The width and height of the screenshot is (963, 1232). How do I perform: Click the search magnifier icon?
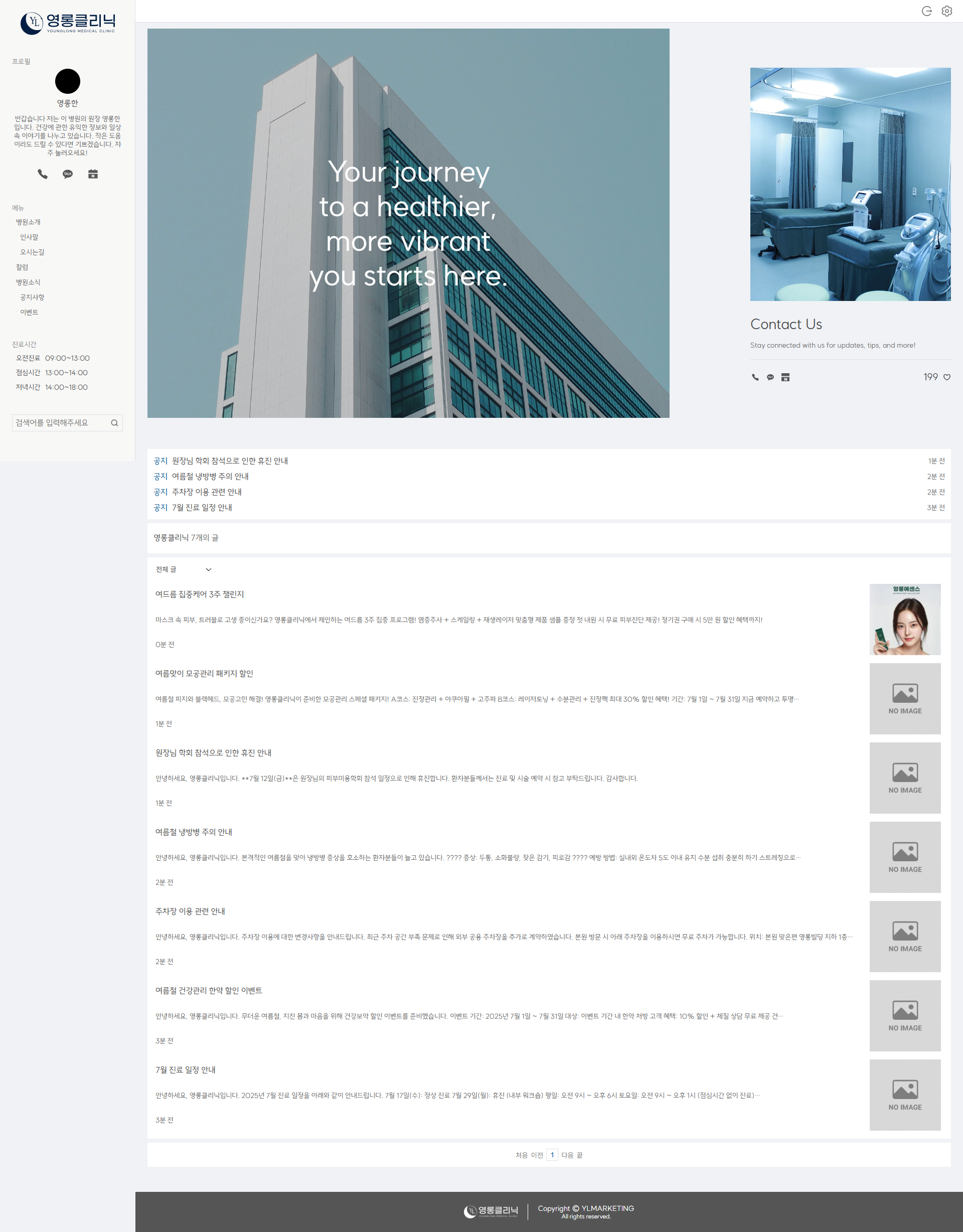click(114, 423)
